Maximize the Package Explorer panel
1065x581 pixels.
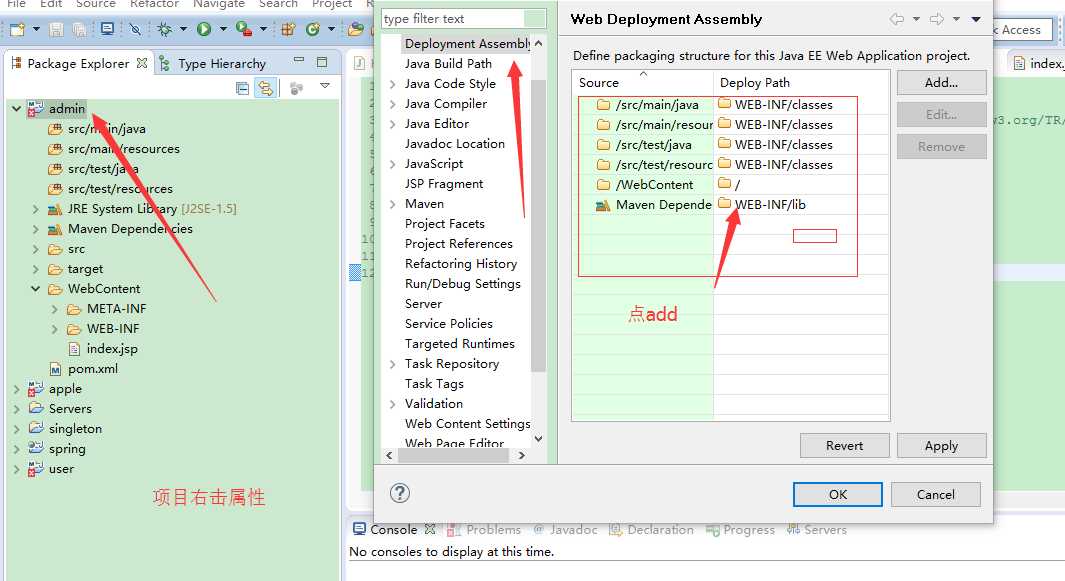coord(322,62)
